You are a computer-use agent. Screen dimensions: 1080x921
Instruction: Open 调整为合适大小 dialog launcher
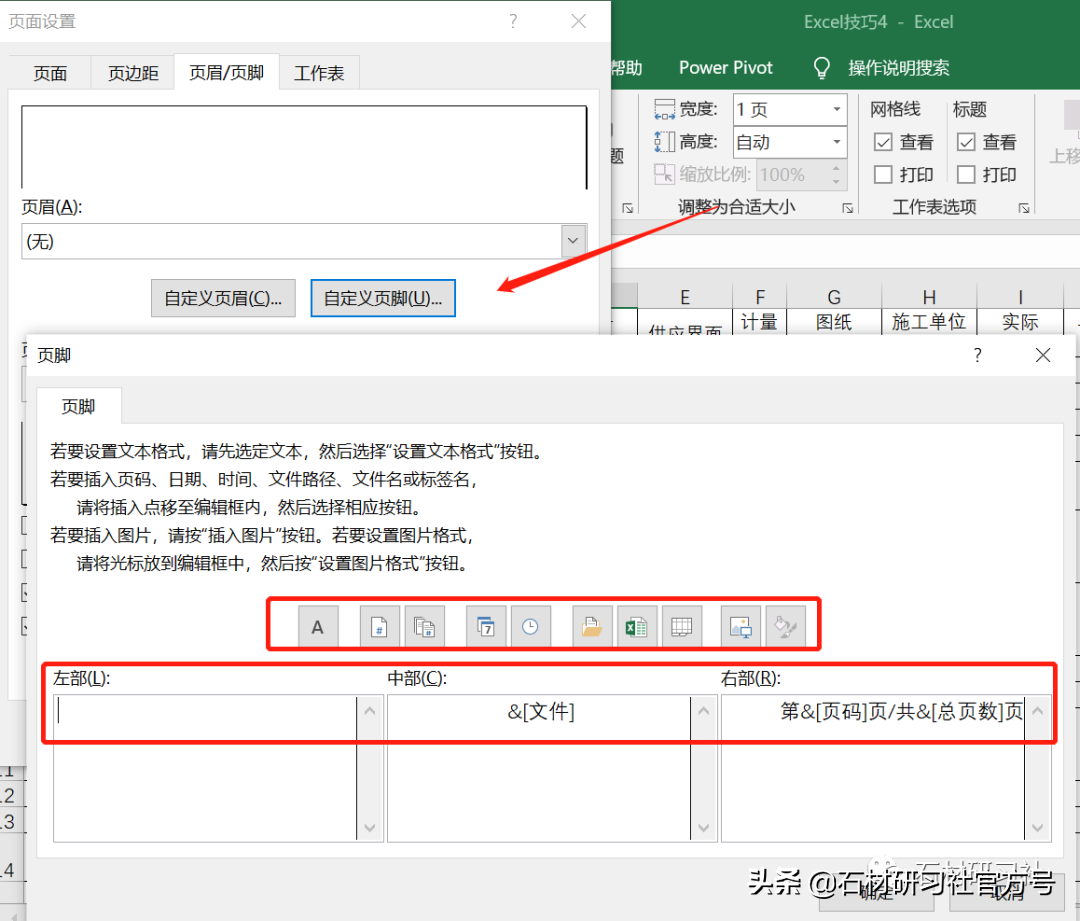click(847, 208)
